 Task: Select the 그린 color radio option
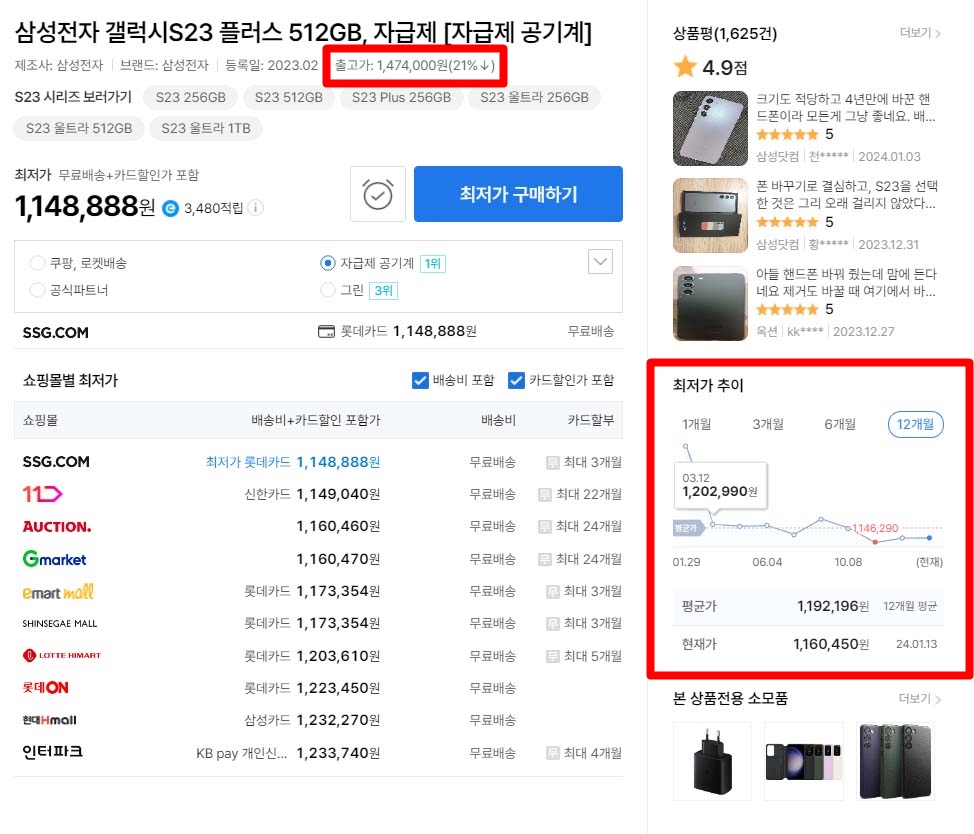click(x=327, y=290)
